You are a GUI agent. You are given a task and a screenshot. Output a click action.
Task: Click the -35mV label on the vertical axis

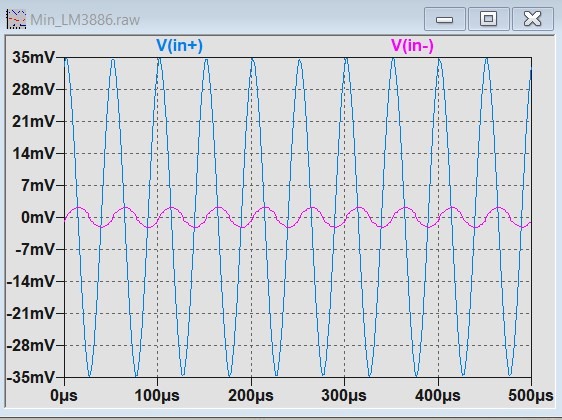point(31,377)
